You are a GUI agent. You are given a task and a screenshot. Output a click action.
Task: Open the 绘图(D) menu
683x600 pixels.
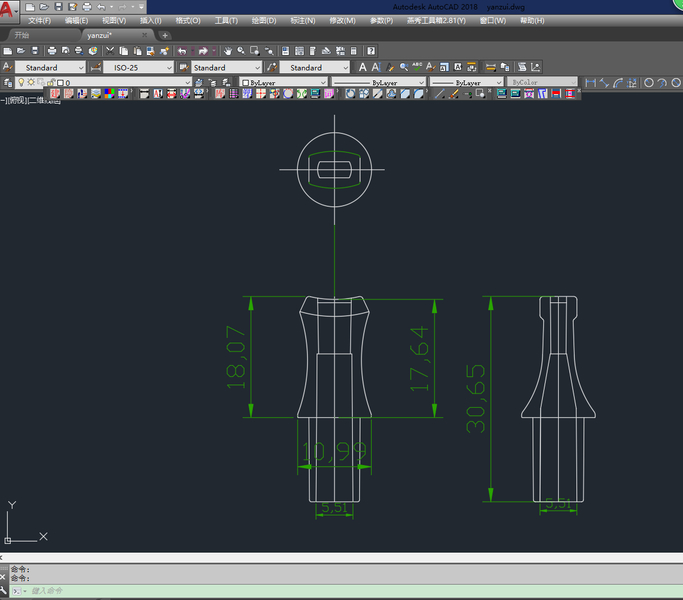pyautogui.click(x=264, y=20)
